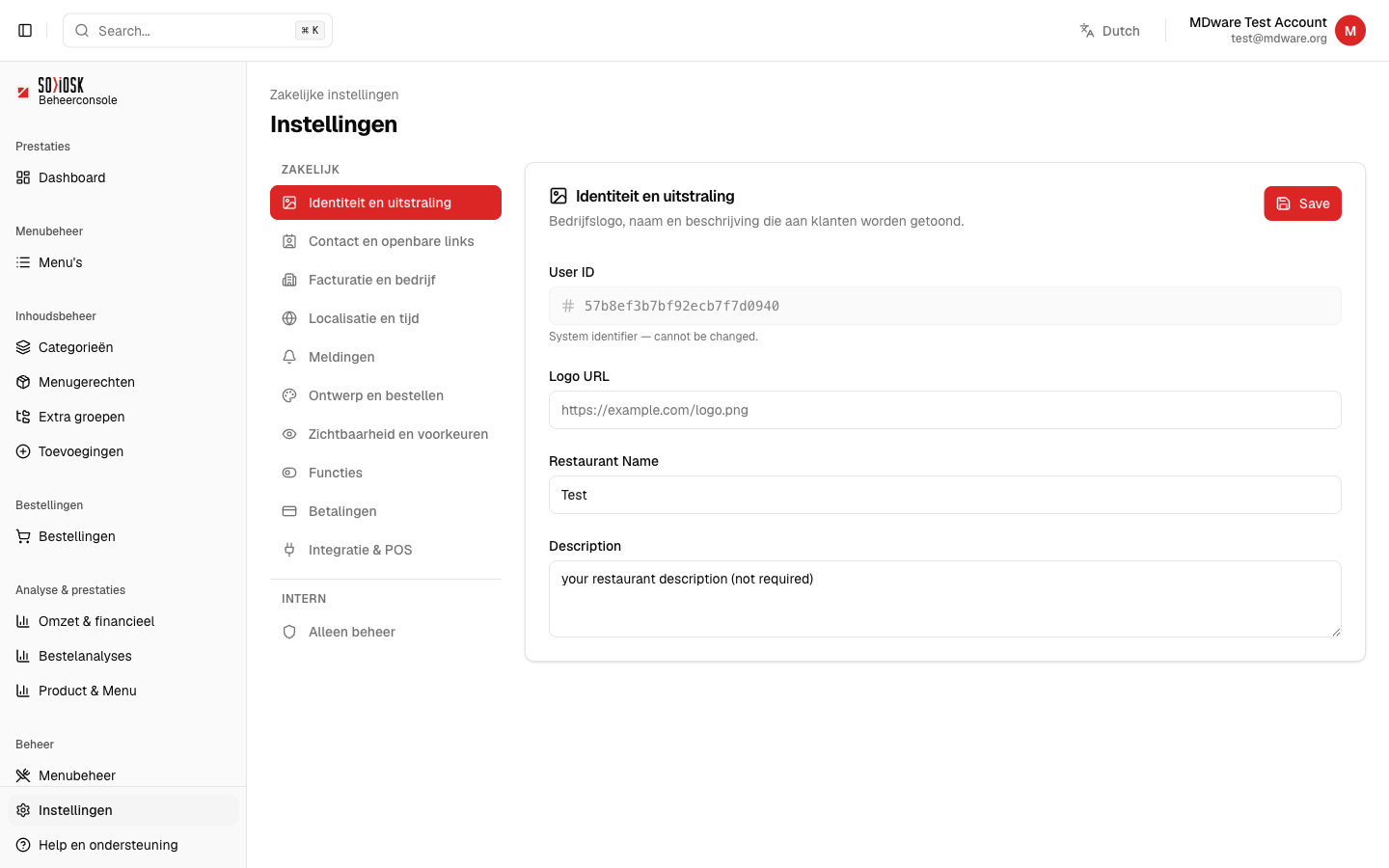This screenshot has width=1389, height=868.
Task: Click the Menu's list icon
Action: pyautogui.click(x=23, y=262)
